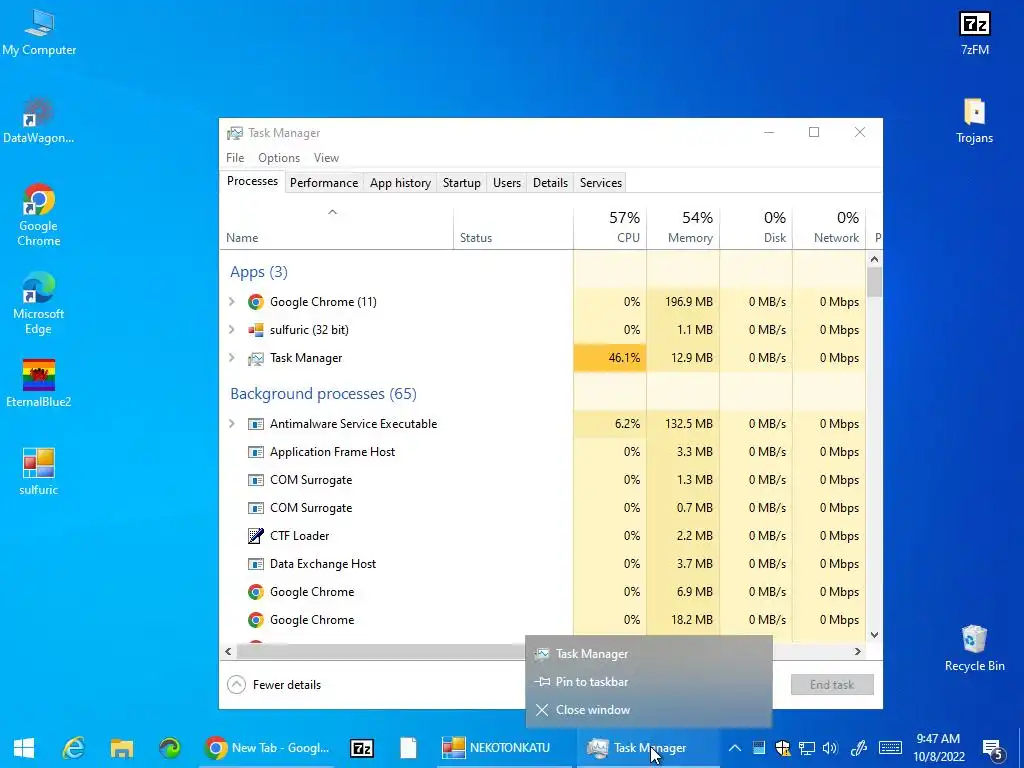Click End task button
Screen dimensions: 1024x768
[832, 684]
